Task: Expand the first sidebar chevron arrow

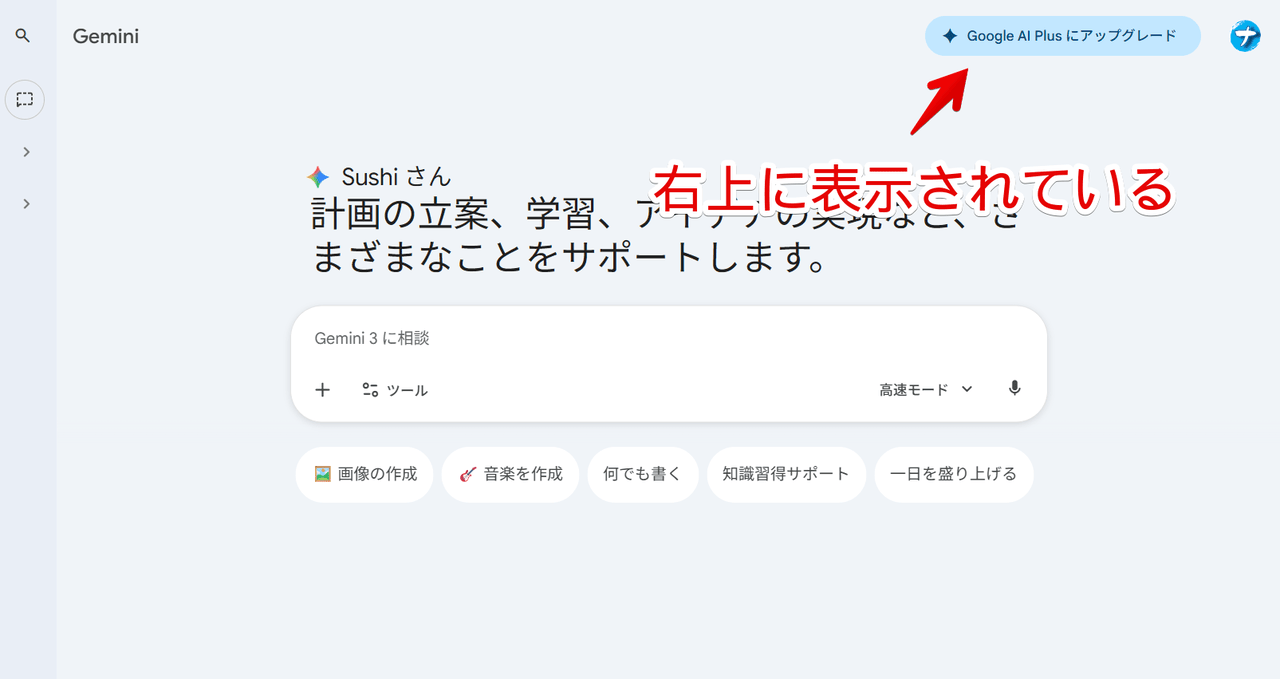Action: (x=26, y=152)
